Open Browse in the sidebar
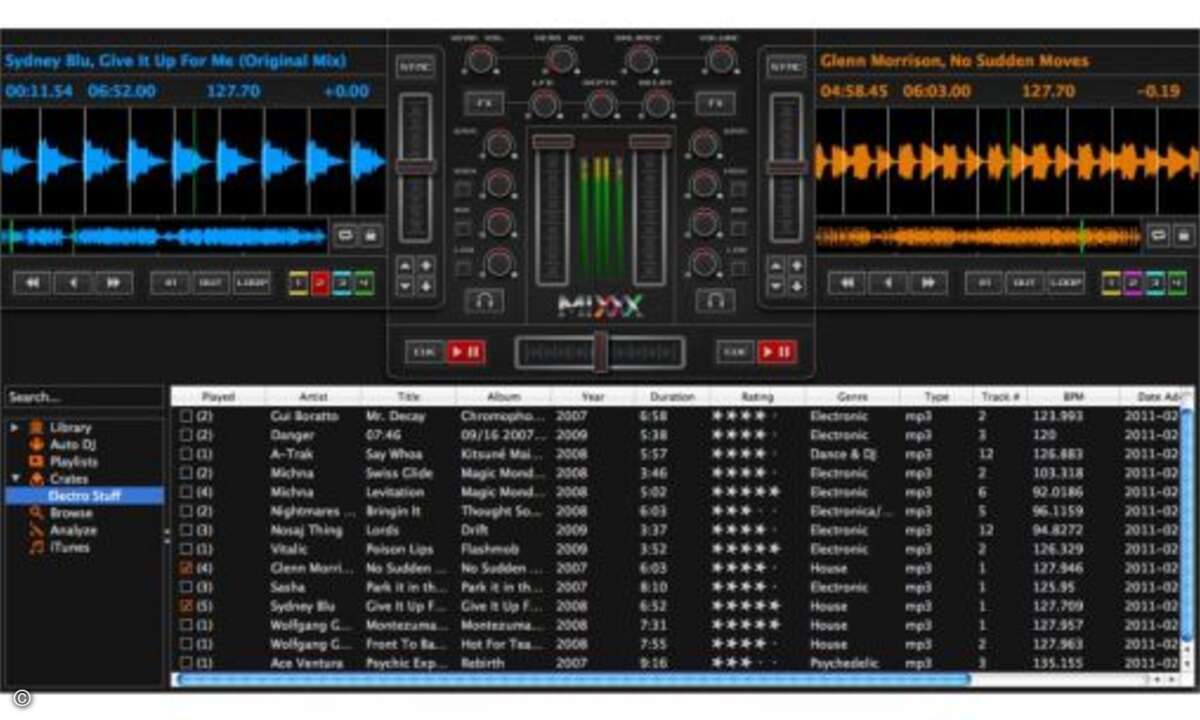Screen dimensions: 1200x720 (70, 513)
